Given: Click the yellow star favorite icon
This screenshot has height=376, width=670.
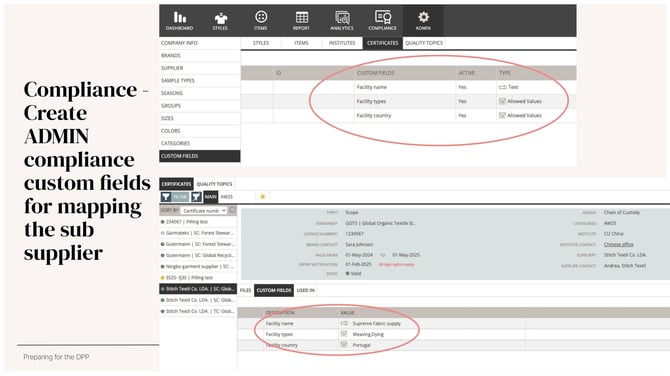Looking at the screenshot, I should click(x=263, y=197).
